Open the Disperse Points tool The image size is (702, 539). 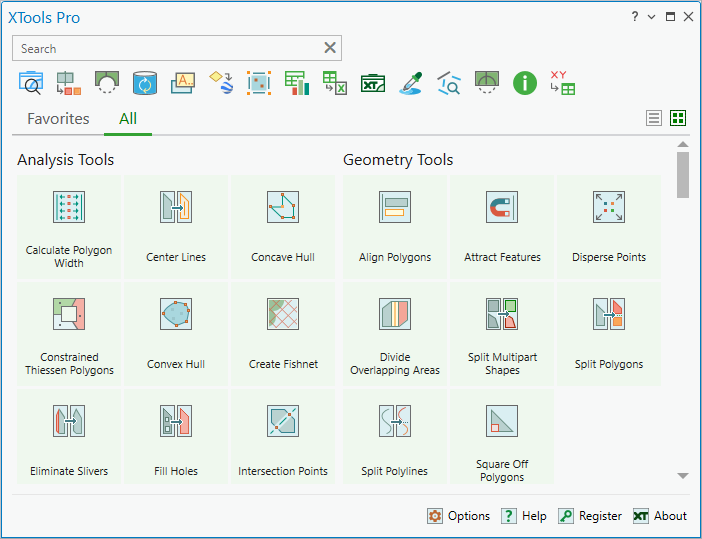[x=609, y=227]
